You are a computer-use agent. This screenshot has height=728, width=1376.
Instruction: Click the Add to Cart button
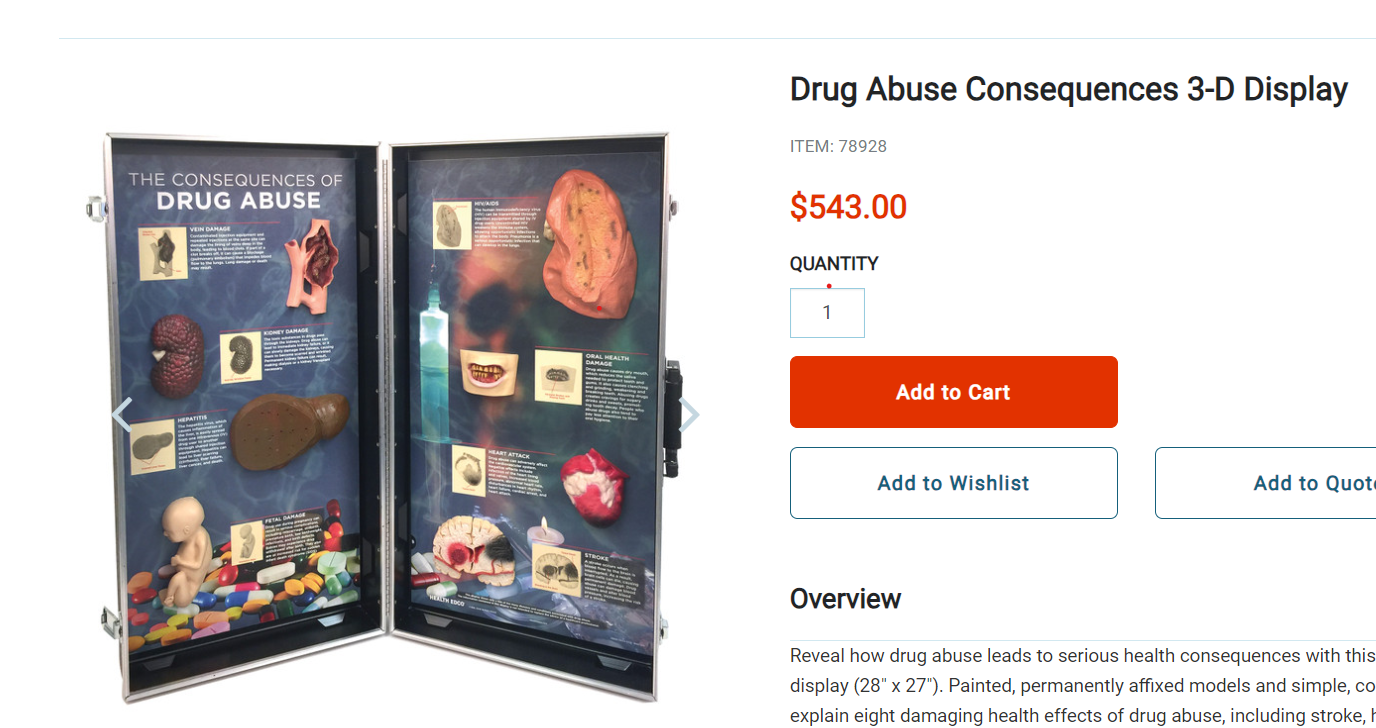[953, 392]
